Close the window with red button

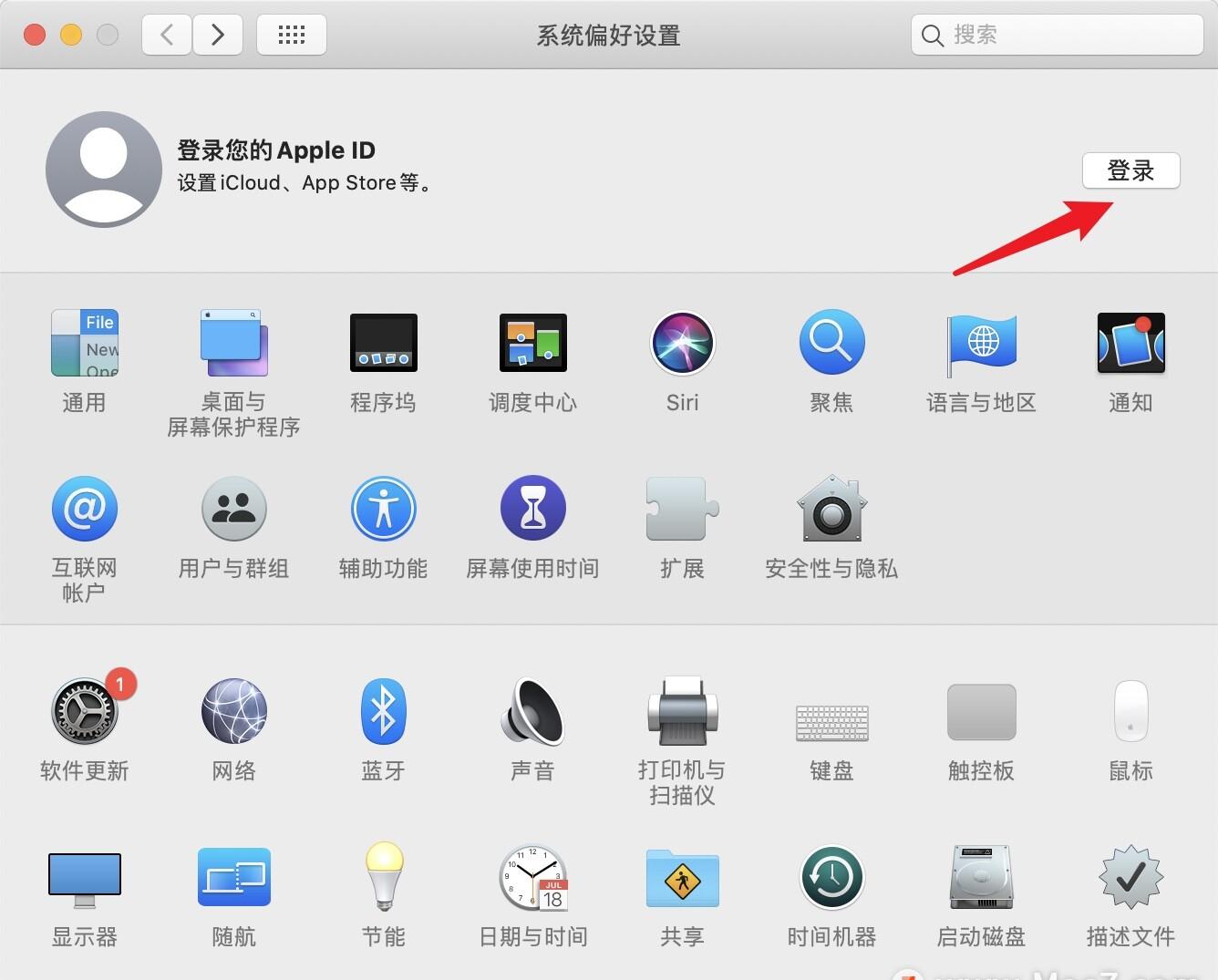coord(35,36)
